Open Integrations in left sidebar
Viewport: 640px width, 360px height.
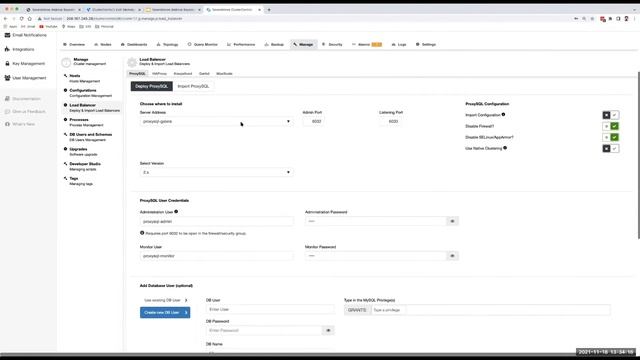[20, 49]
